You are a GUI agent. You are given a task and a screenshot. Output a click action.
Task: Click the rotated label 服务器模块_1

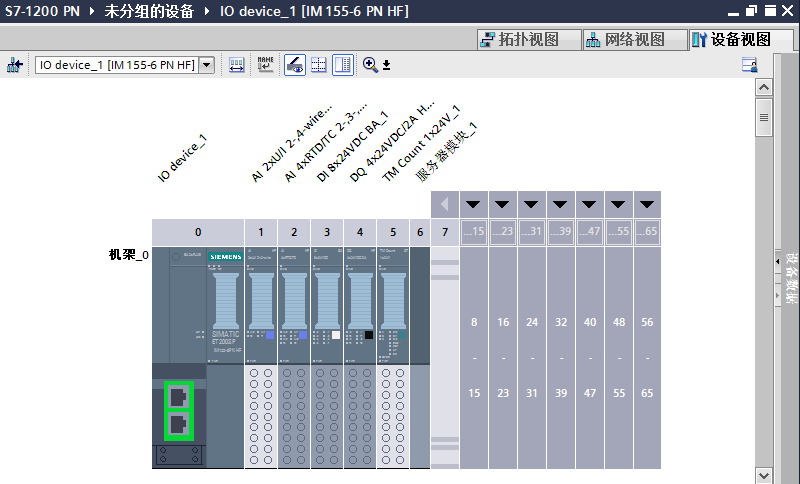446,152
